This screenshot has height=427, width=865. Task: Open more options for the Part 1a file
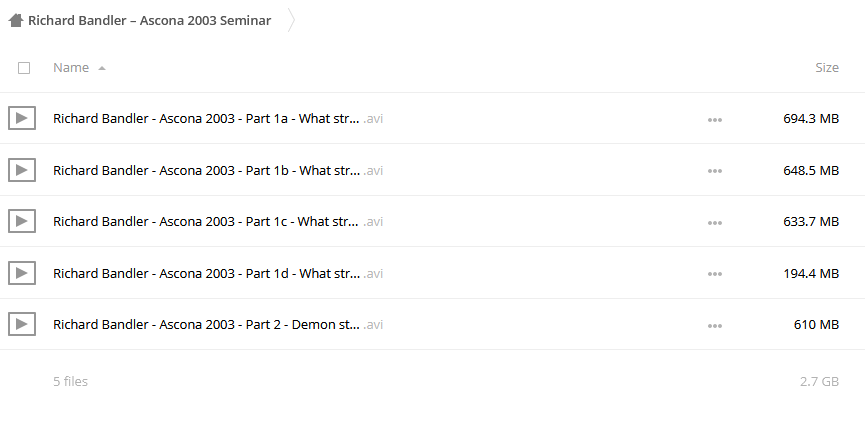pos(714,120)
